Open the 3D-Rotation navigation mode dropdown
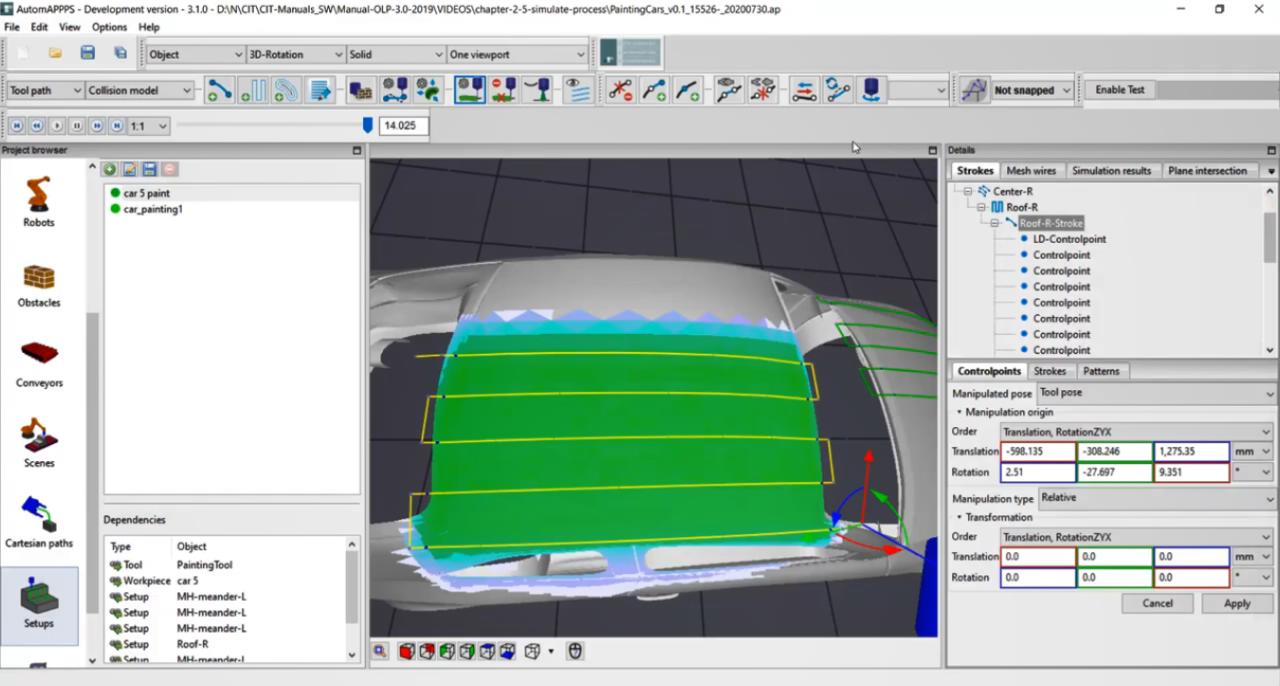Viewport: 1280px width, 686px height. tap(294, 54)
